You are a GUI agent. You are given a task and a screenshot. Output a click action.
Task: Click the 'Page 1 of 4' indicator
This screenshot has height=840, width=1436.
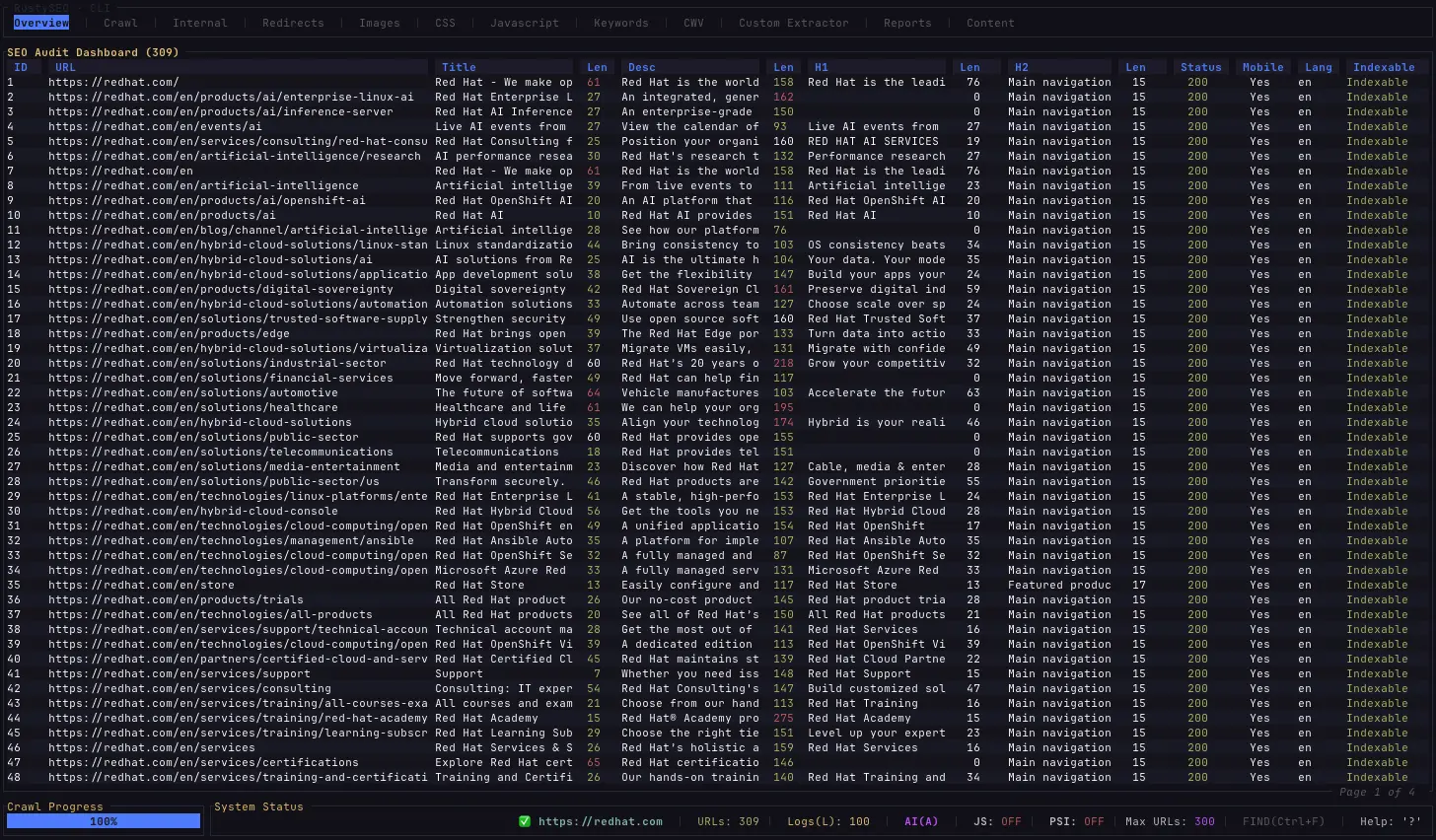[1377, 792]
